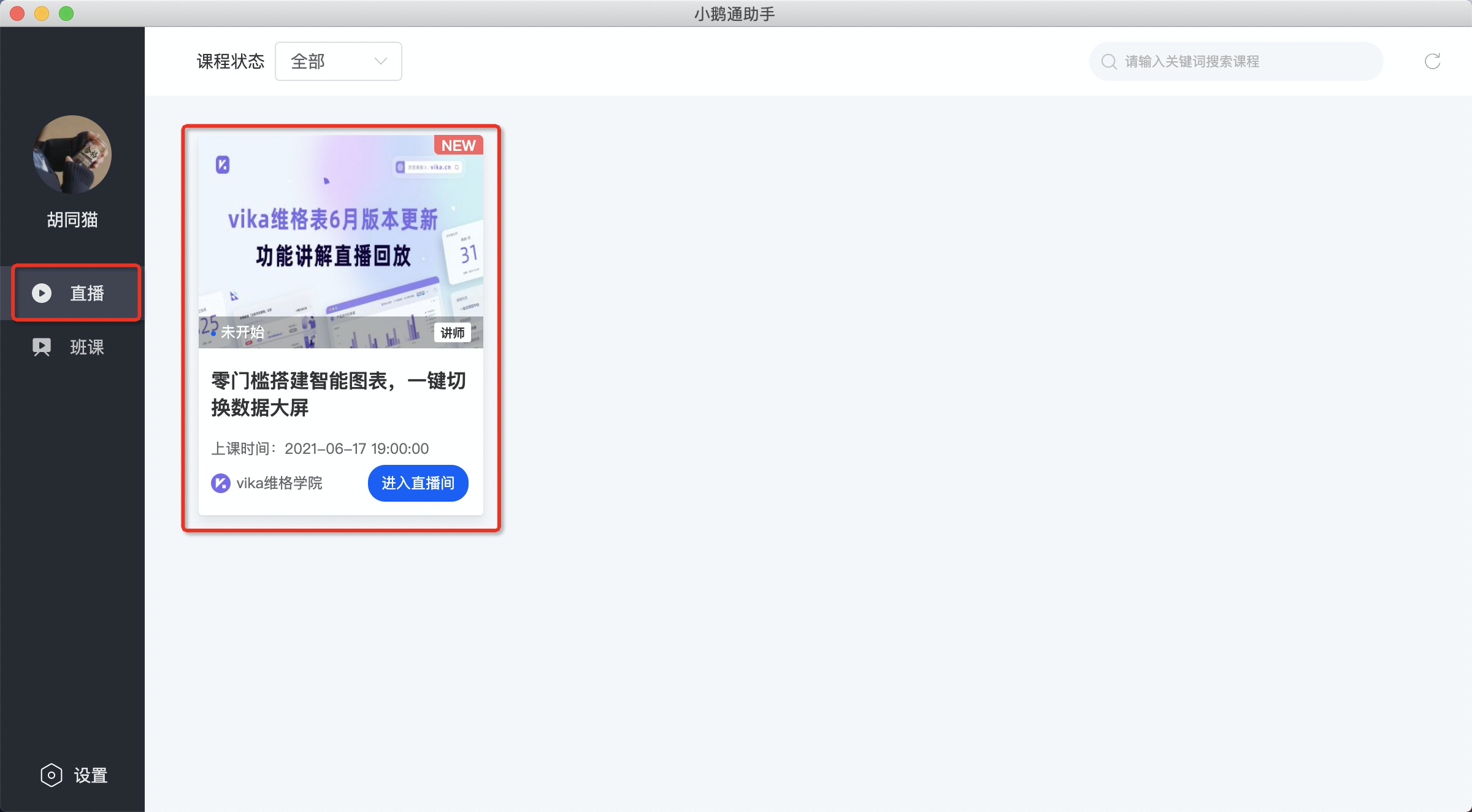1472x812 pixels.
Task: Click the 胡同猫 profile avatar
Action: coord(72,155)
